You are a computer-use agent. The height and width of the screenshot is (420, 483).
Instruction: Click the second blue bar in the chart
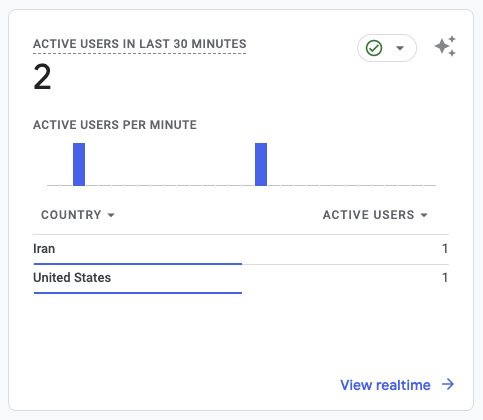pos(261,164)
